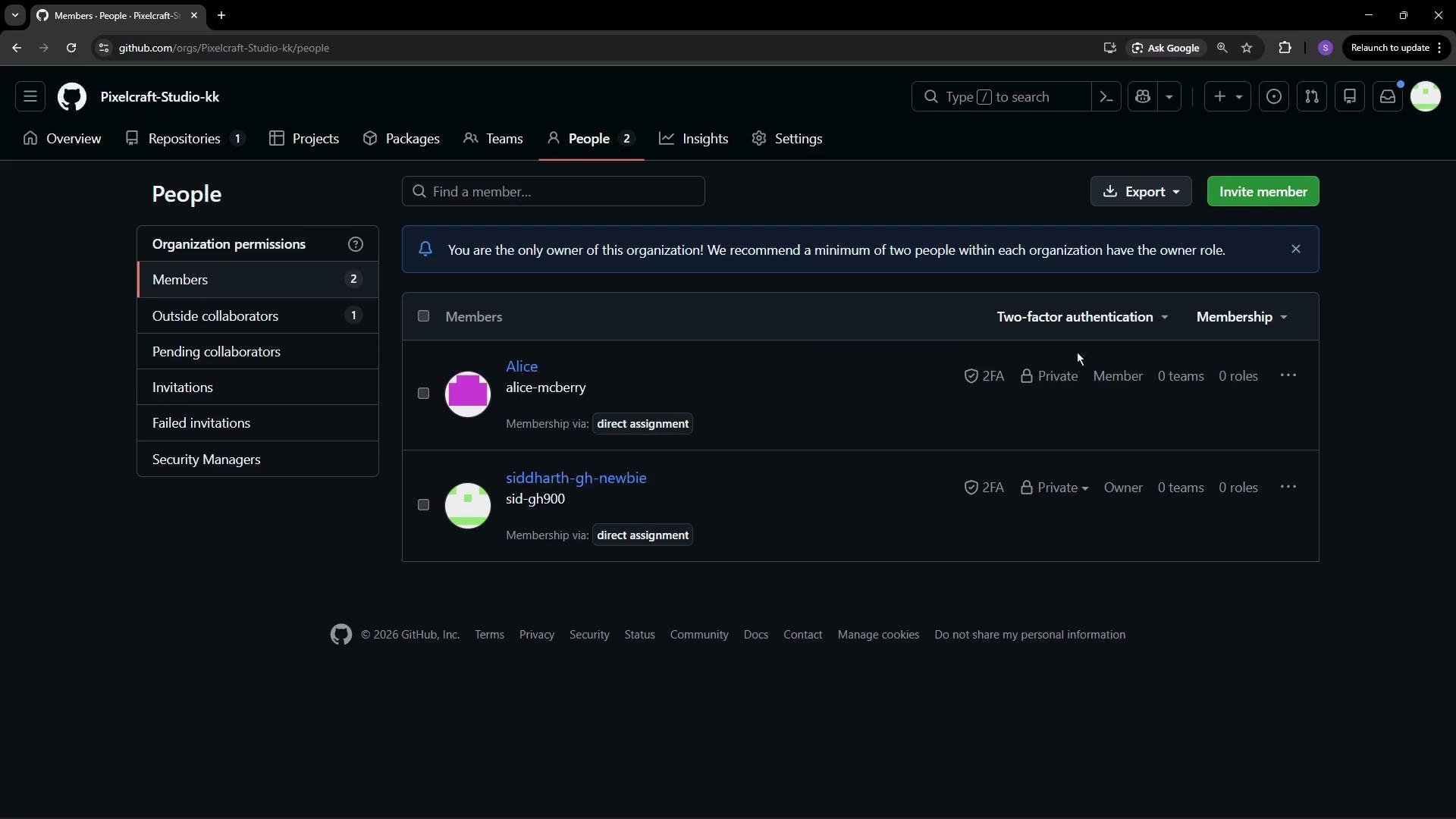The width and height of the screenshot is (1456, 819).
Task: Open the tab search dropdown arrow
Action: point(14,15)
